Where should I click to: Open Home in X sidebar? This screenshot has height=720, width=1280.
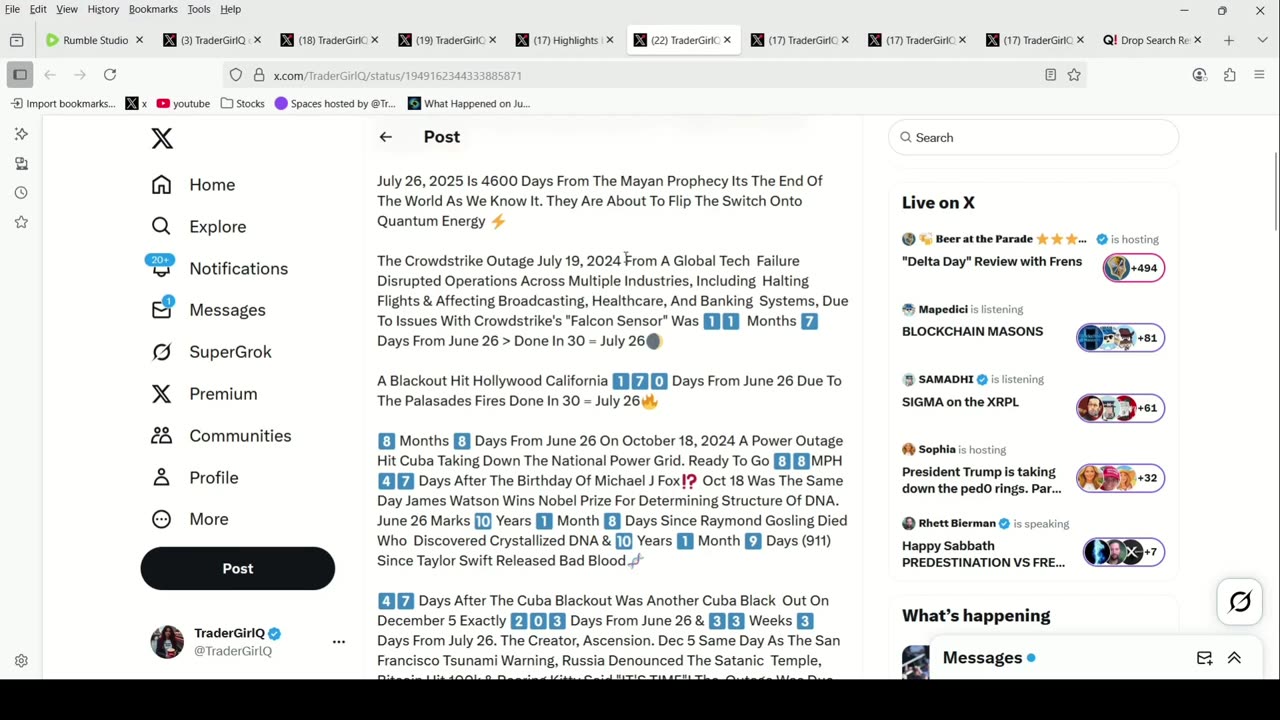[x=193, y=185]
